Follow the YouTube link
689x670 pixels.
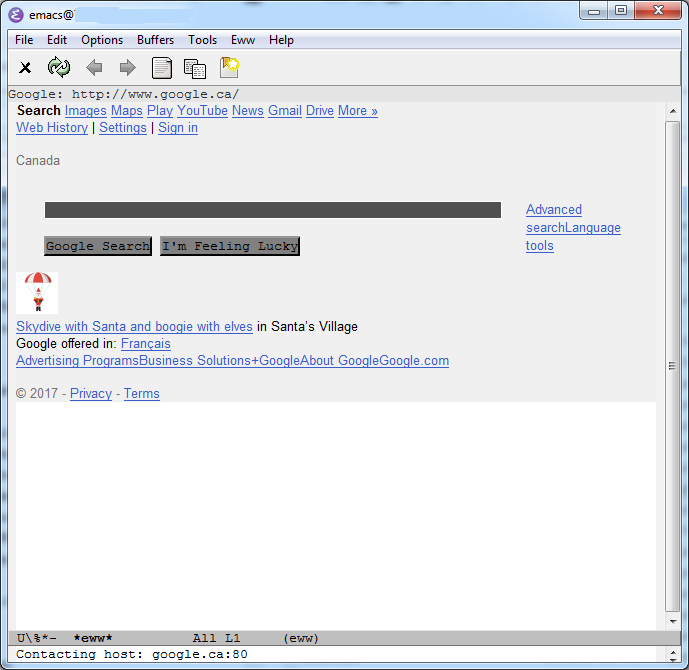pyautogui.click(x=203, y=111)
